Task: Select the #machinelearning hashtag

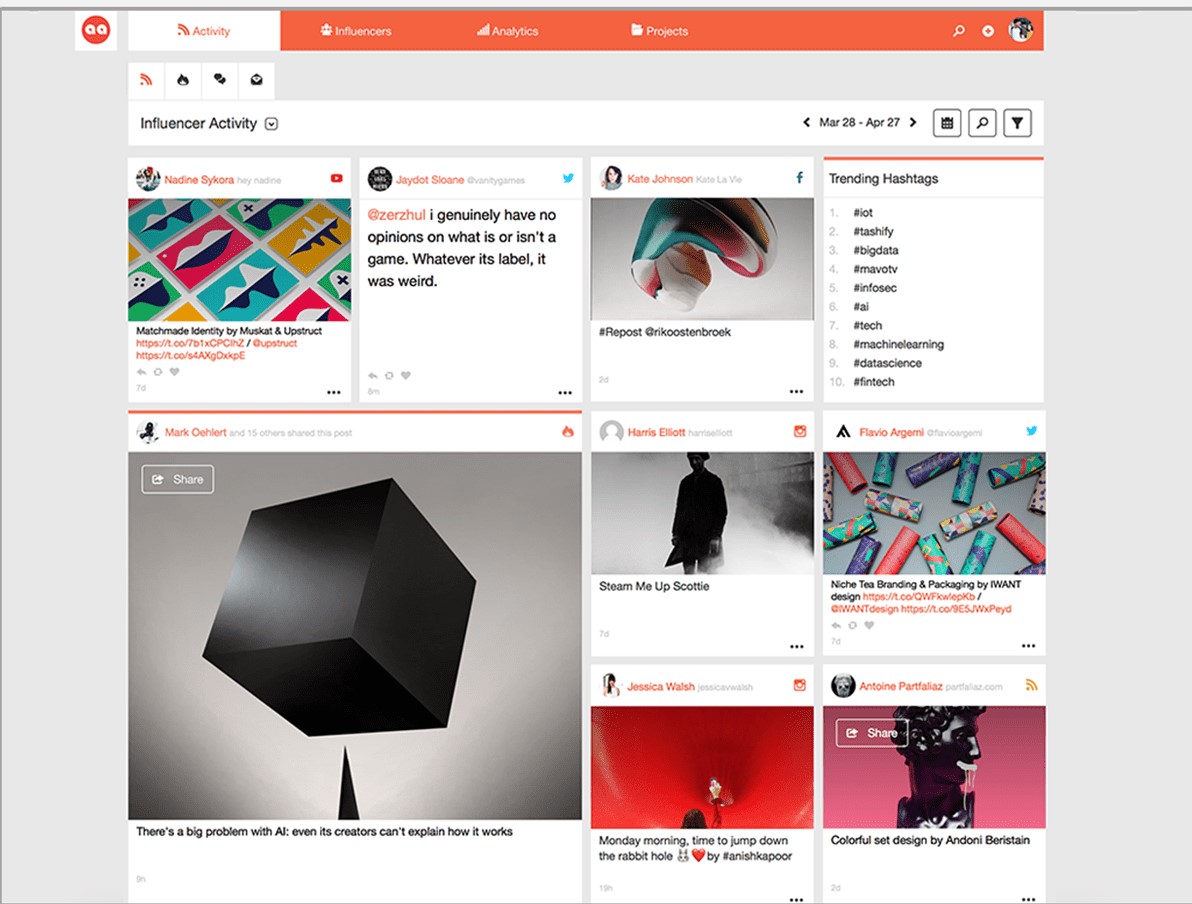Action: tap(899, 344)
